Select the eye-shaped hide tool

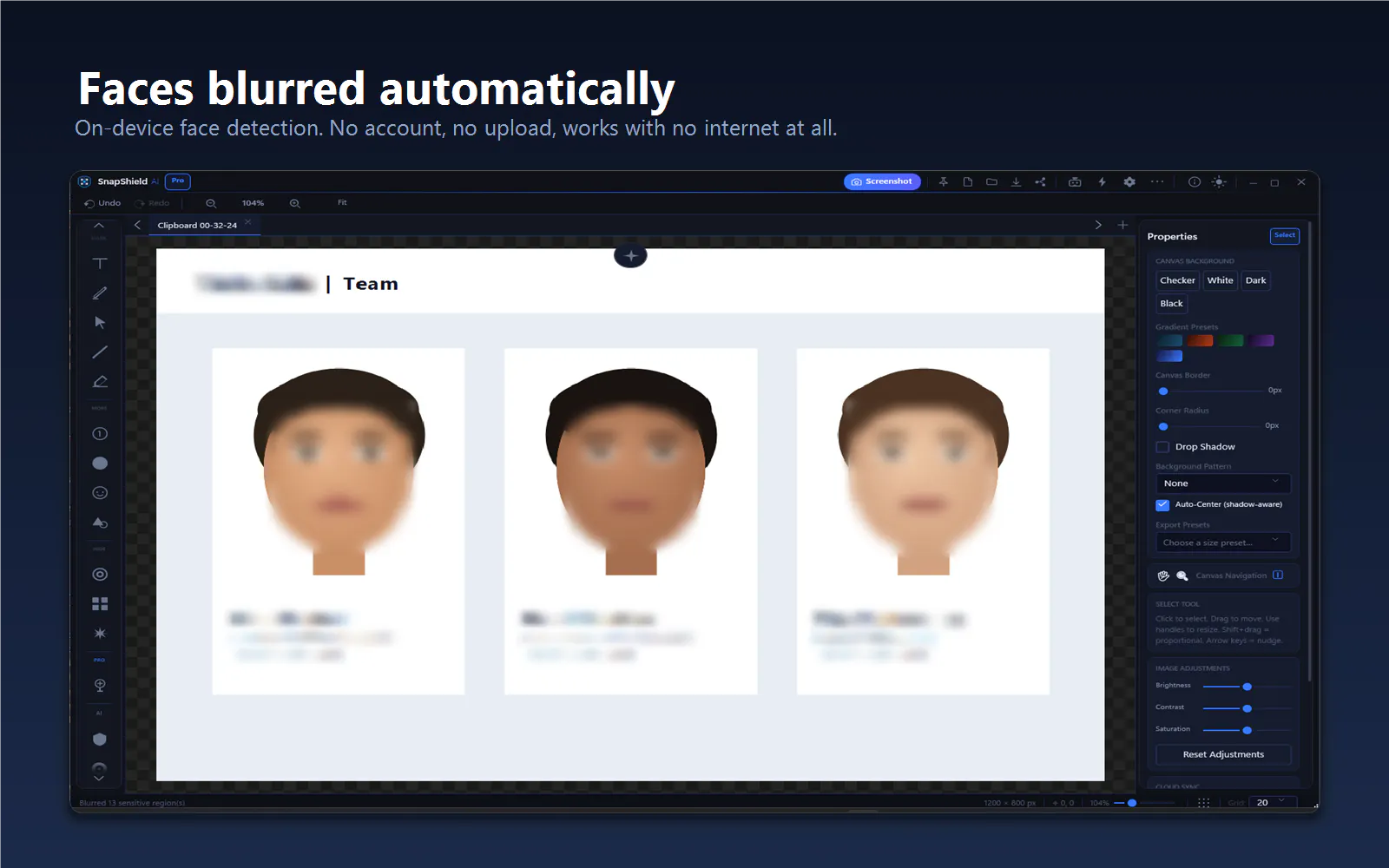click(x=100, y=574)
